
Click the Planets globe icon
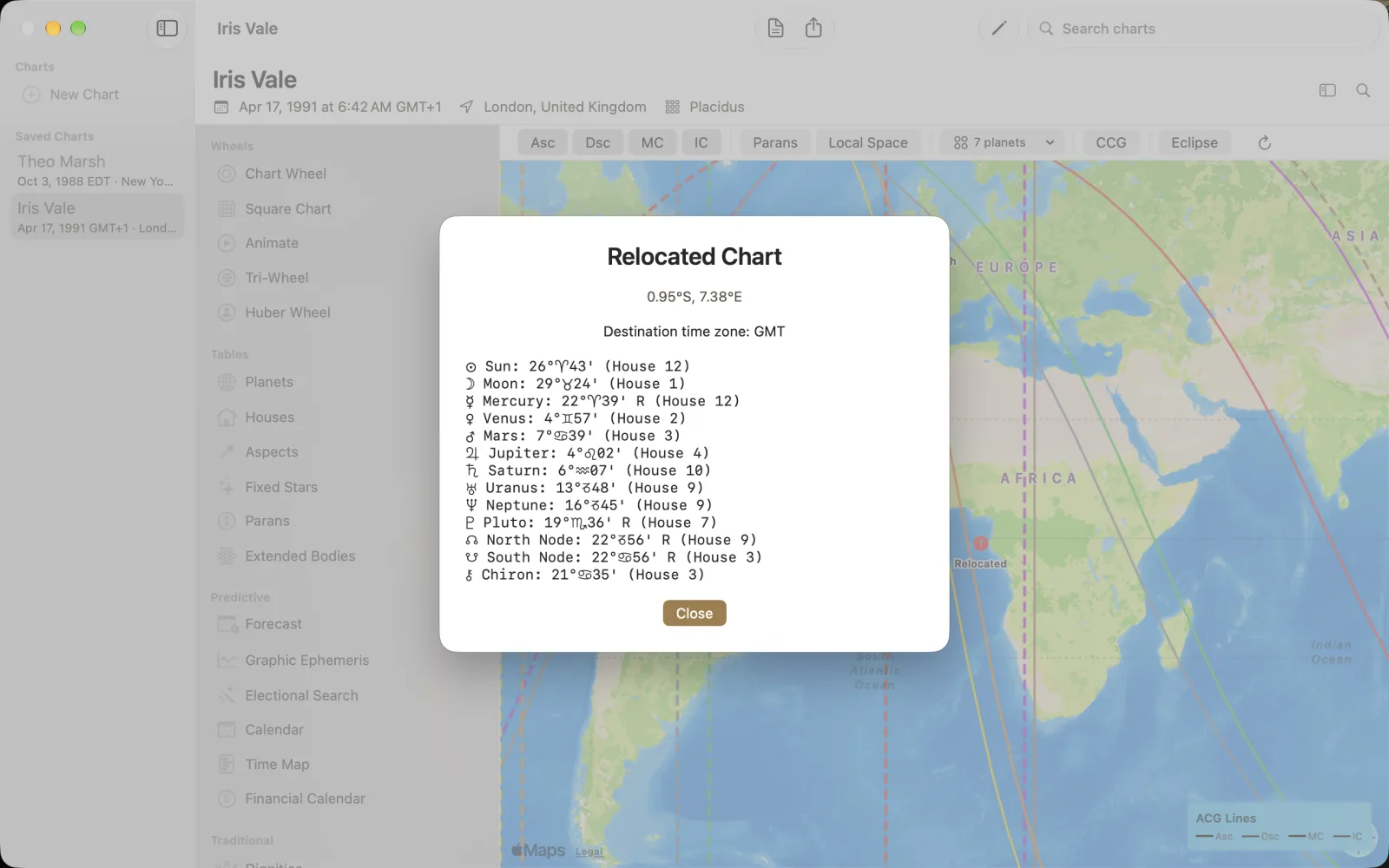tap(227, 382)
